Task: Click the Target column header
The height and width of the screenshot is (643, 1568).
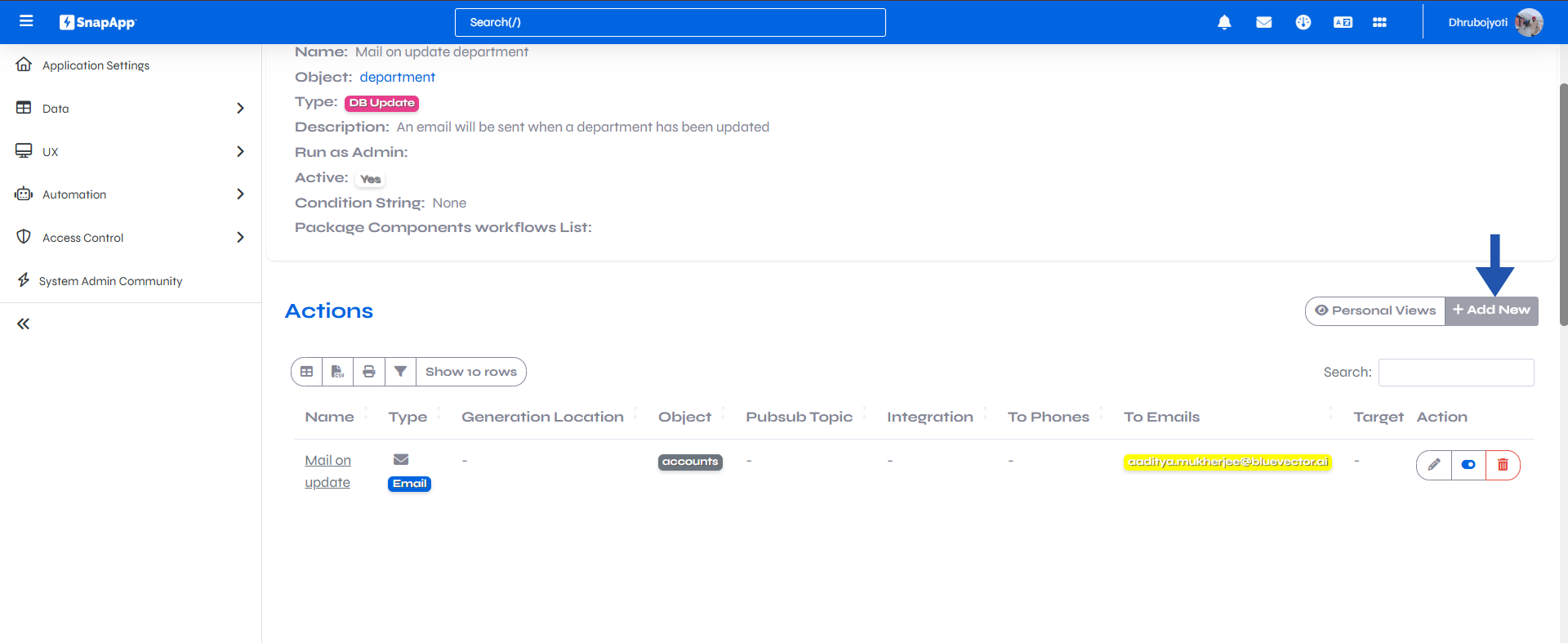Action: [x=1378, y=417]
